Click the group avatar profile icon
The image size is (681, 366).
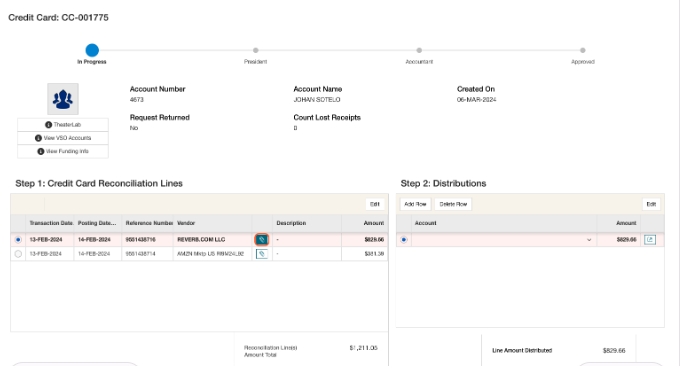click(63, 99)
